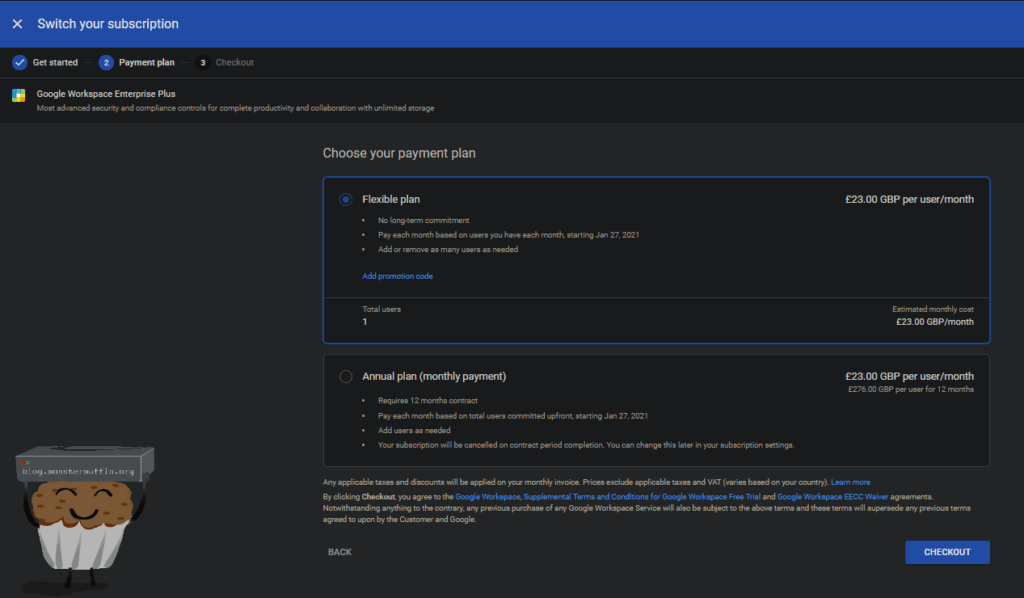Close the Switch your subscription dialog

pyautogui.click(x=17, y=24)
